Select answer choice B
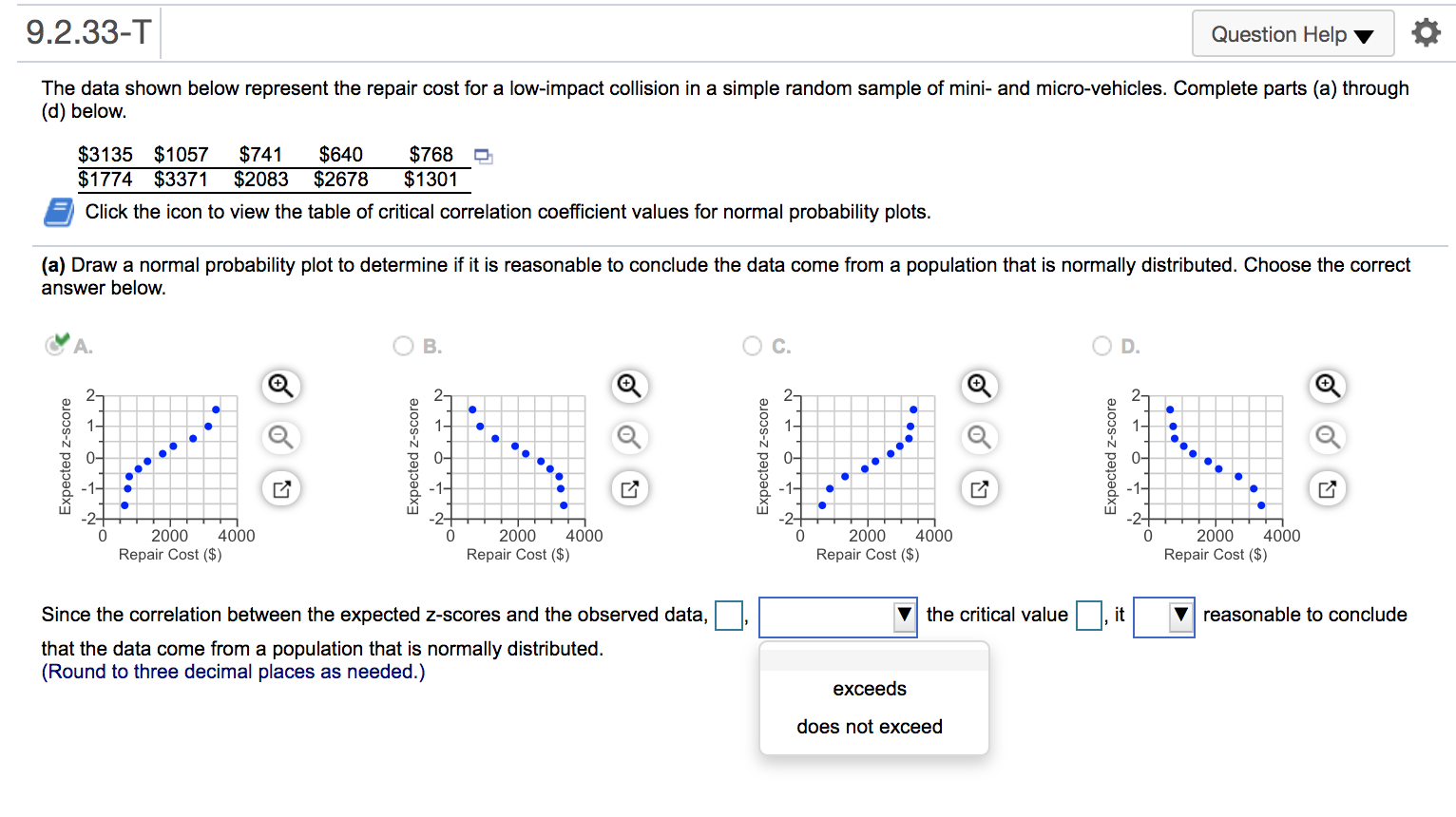The width and height of the screenshot is (1456, 817). point(403,345)
